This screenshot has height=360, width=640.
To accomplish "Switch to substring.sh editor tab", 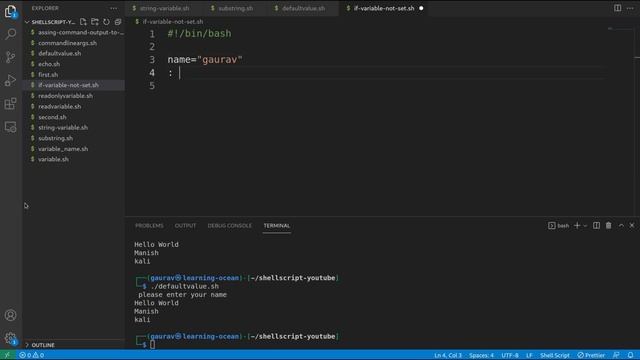I will [x=236, y=8].
